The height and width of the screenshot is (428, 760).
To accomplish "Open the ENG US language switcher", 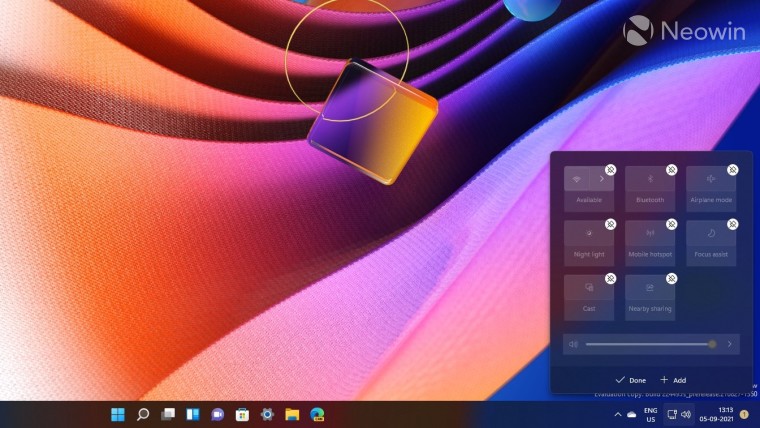I will (650, 415).
